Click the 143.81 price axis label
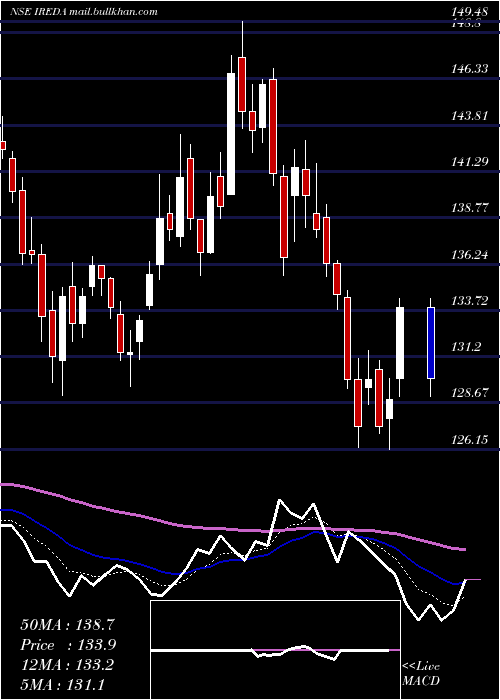Screen dimensions: 500x700 point(469,116)
